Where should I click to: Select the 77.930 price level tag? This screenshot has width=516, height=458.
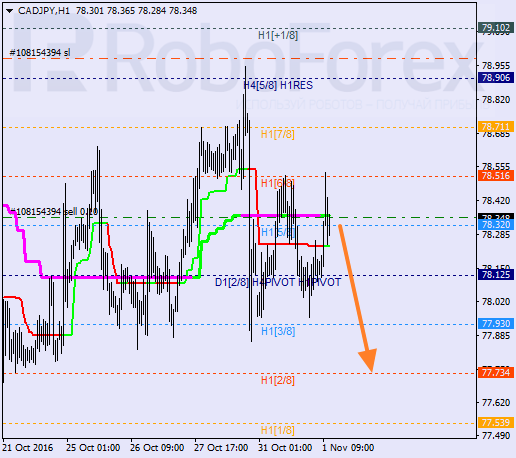[496, 323]
